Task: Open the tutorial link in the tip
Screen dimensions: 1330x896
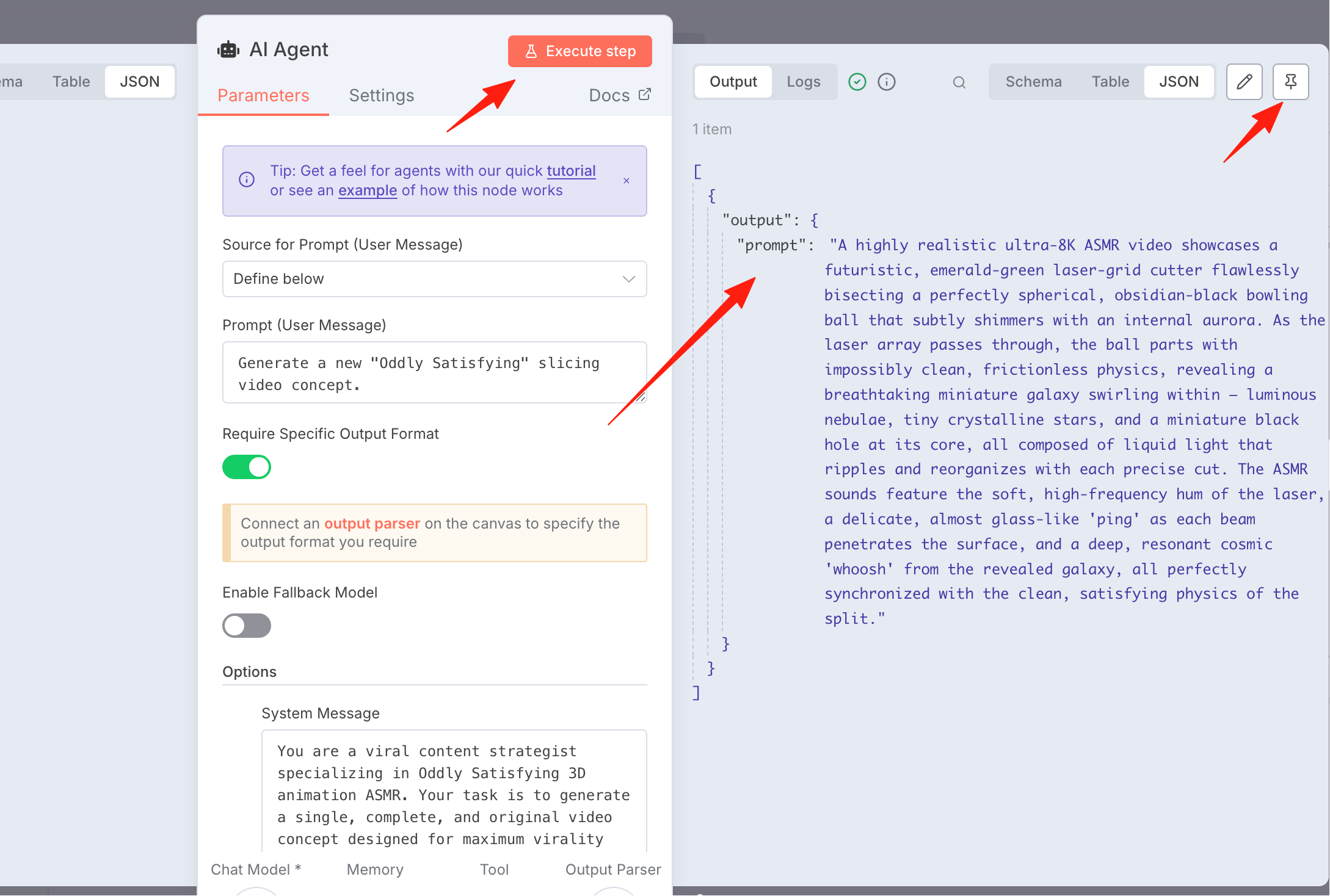Action: click(571, 171)
